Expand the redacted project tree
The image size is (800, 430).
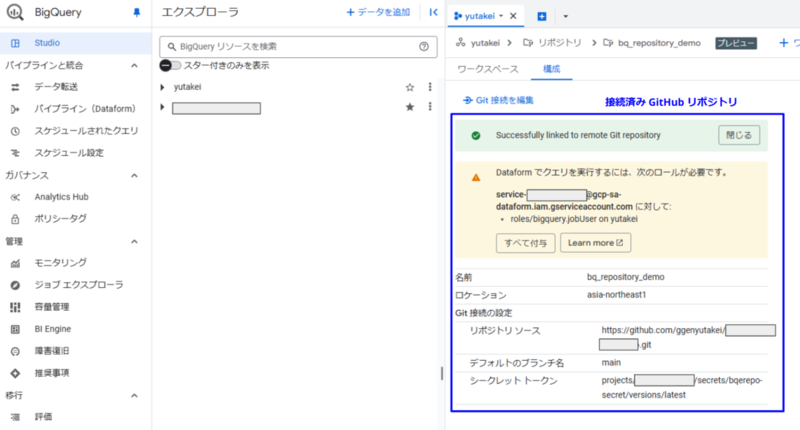click(x=162, y=107)
